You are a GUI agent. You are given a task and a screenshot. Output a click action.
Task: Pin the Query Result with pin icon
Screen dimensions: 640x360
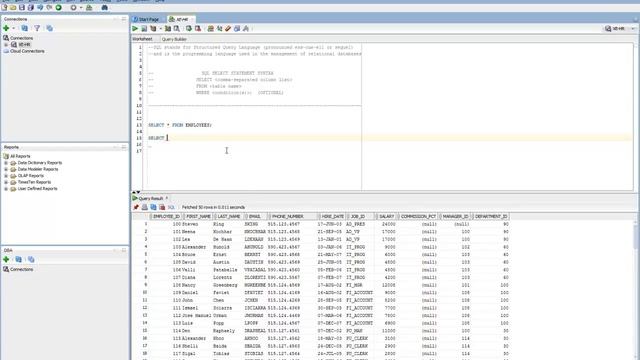point(136,207)
